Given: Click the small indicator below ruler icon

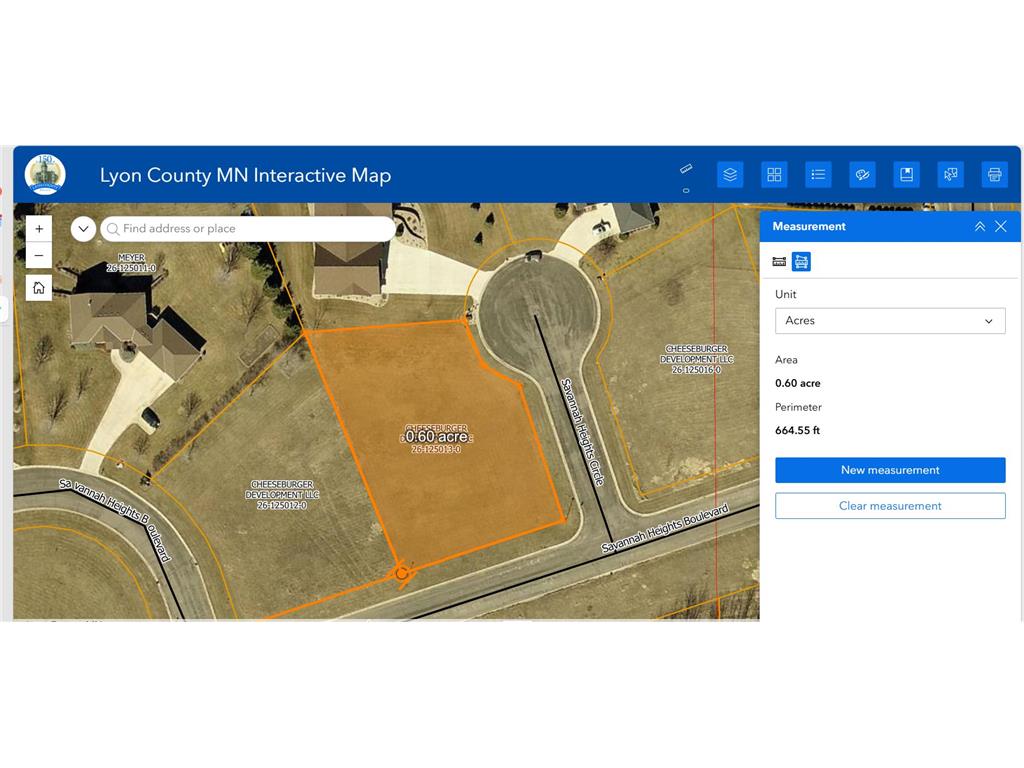Looking at the screenshot, I should click(686, 191).
